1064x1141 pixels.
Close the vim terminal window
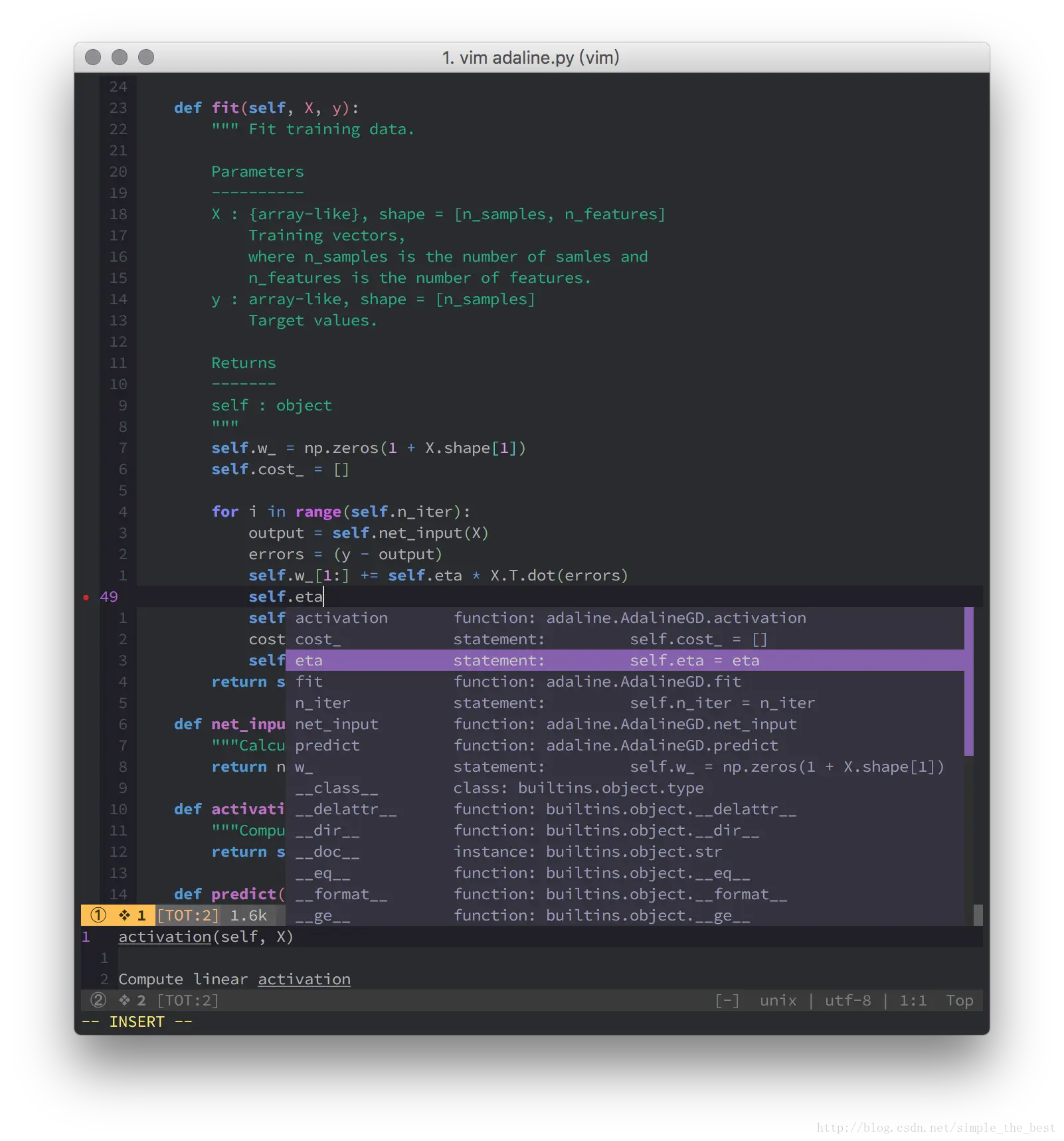pos(93,58)
